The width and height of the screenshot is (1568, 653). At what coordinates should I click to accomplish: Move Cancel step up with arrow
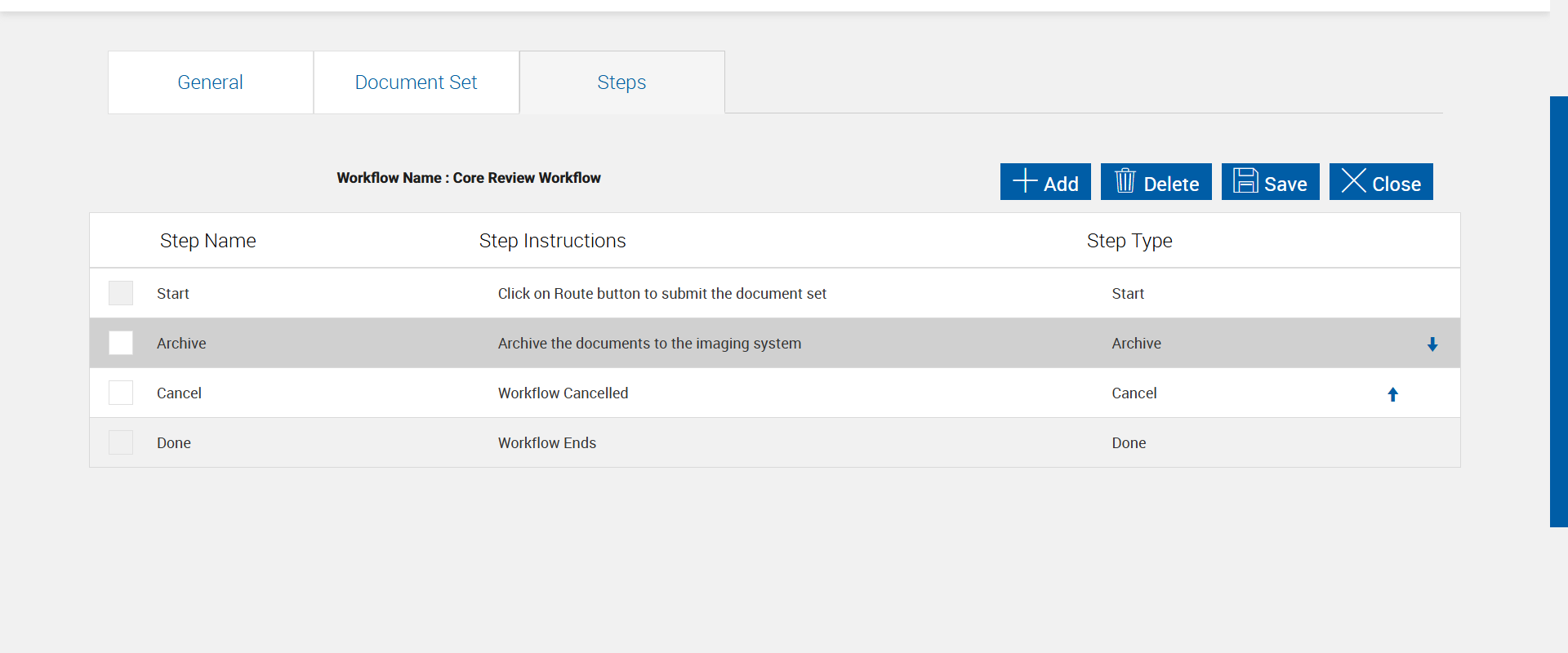1393,394
